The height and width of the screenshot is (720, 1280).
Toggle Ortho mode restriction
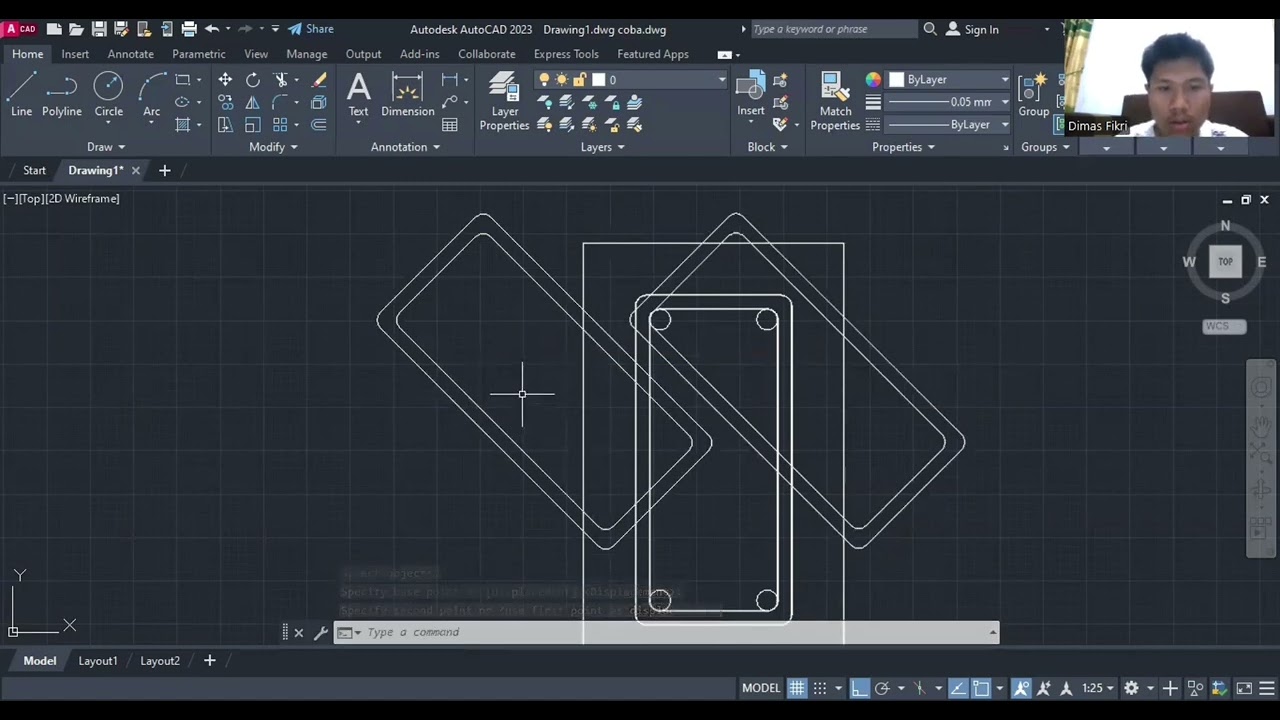click(x=860, y=688)
